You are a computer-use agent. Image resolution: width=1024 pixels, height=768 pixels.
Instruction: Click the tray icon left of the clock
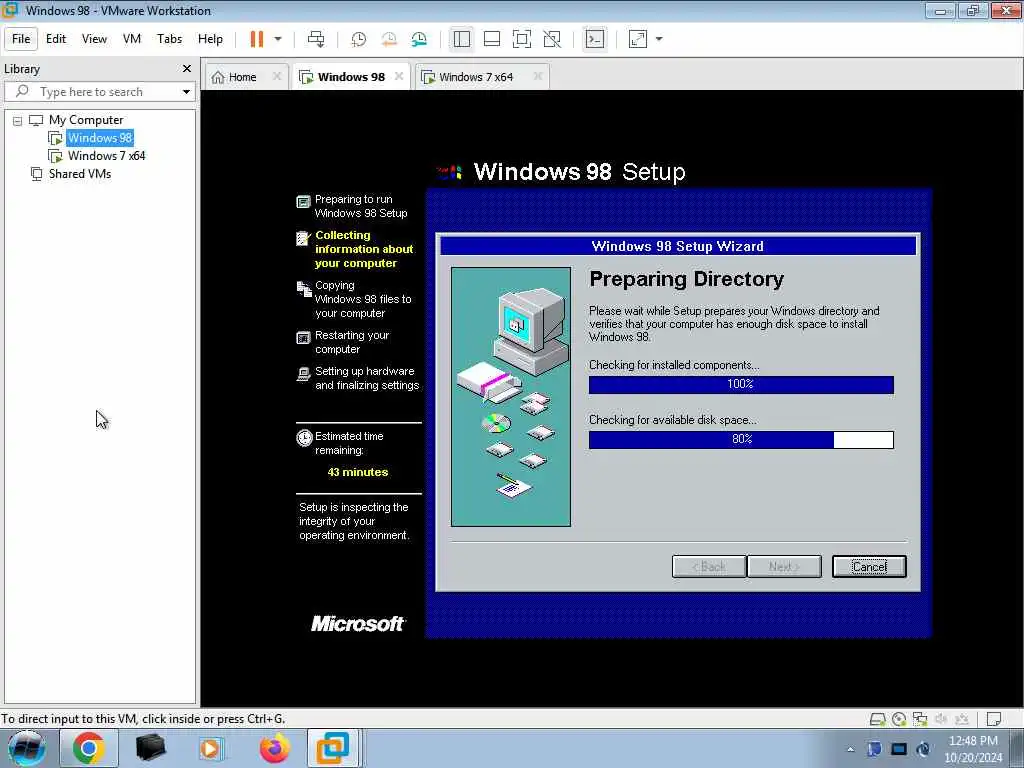click(923, 749)
